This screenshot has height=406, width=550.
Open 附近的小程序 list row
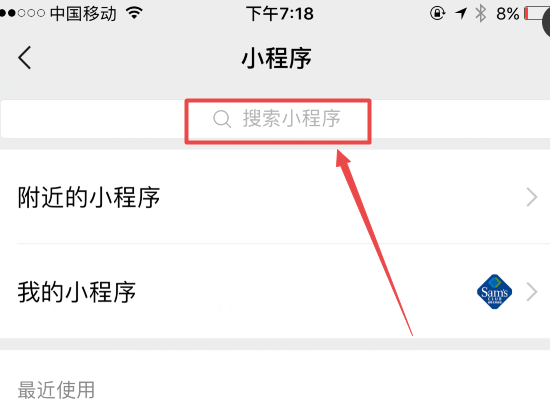pos(275,197)
